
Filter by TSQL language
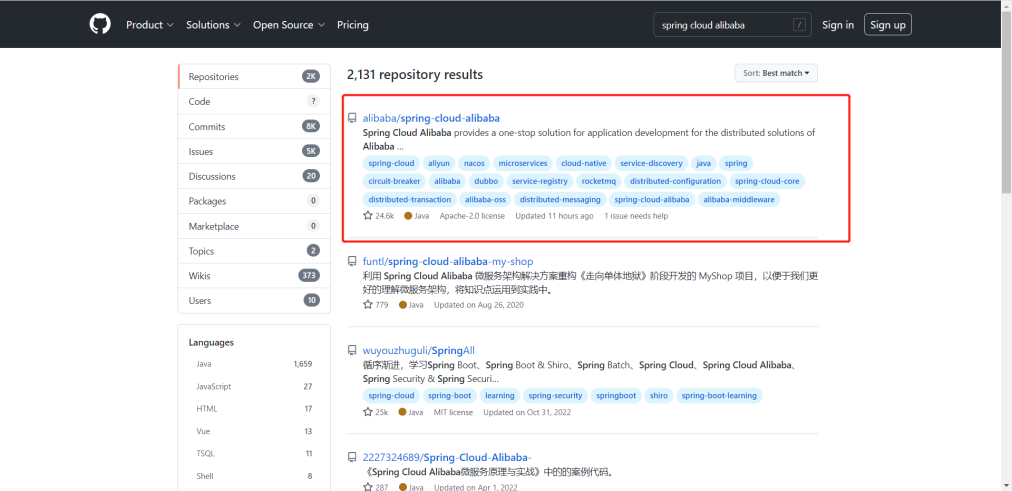coord(254,454)
